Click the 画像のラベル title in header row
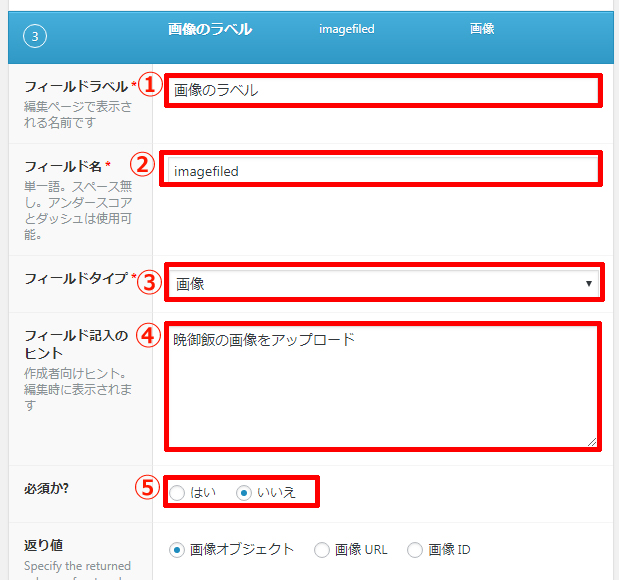Screen dimensions: 619x580 [210, 29]
